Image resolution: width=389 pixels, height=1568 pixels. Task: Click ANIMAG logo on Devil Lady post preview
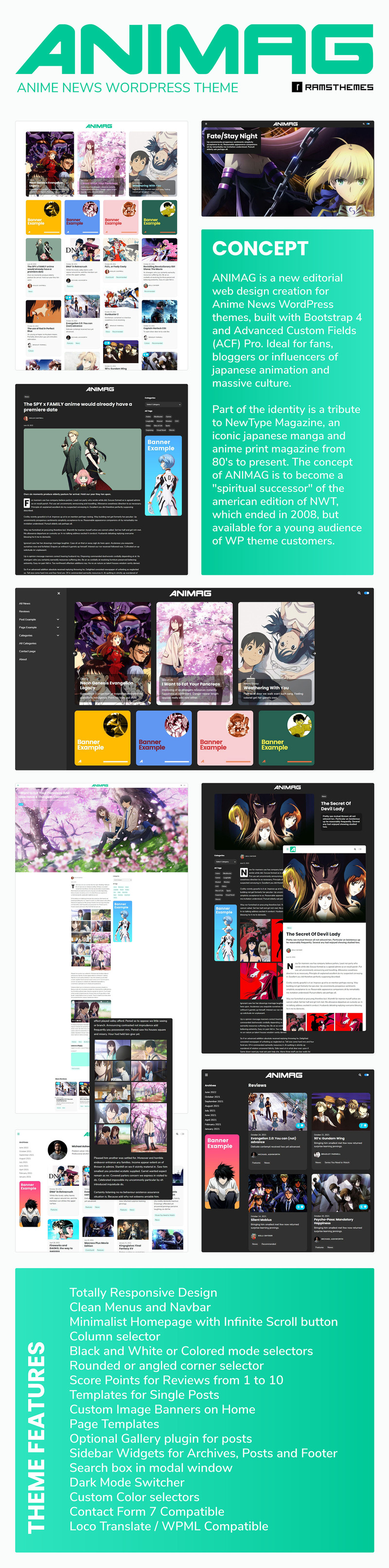click(287, 787)
